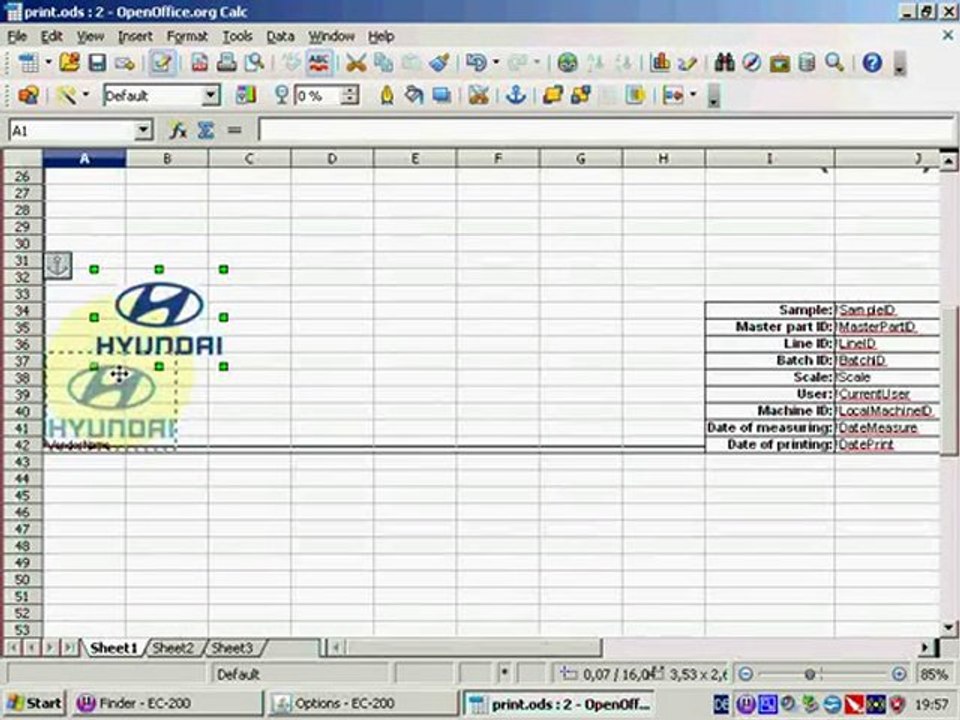Toggle the Navigator compass icon

coord(752,62)
